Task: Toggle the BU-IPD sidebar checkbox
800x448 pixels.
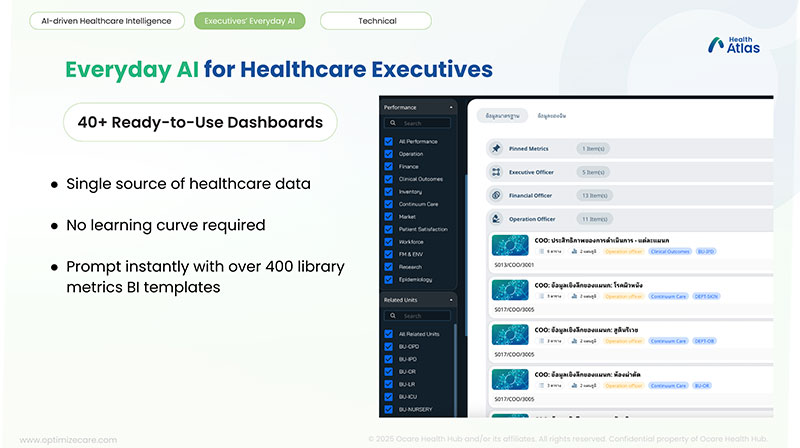Action: pyautogui.click(x=389, y=359)
